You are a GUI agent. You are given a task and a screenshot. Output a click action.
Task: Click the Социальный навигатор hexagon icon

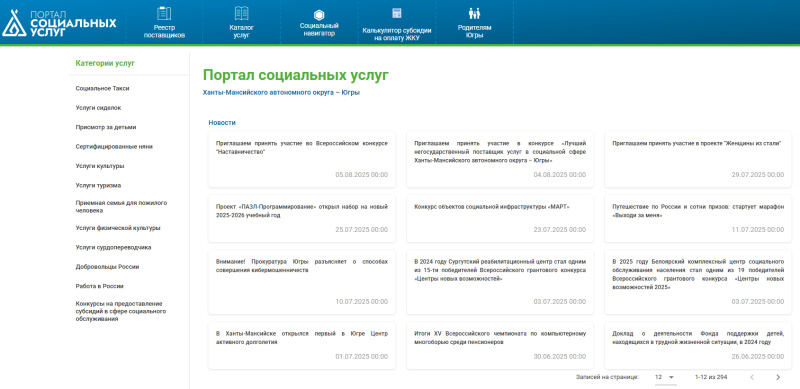click(x=319, y=15)
